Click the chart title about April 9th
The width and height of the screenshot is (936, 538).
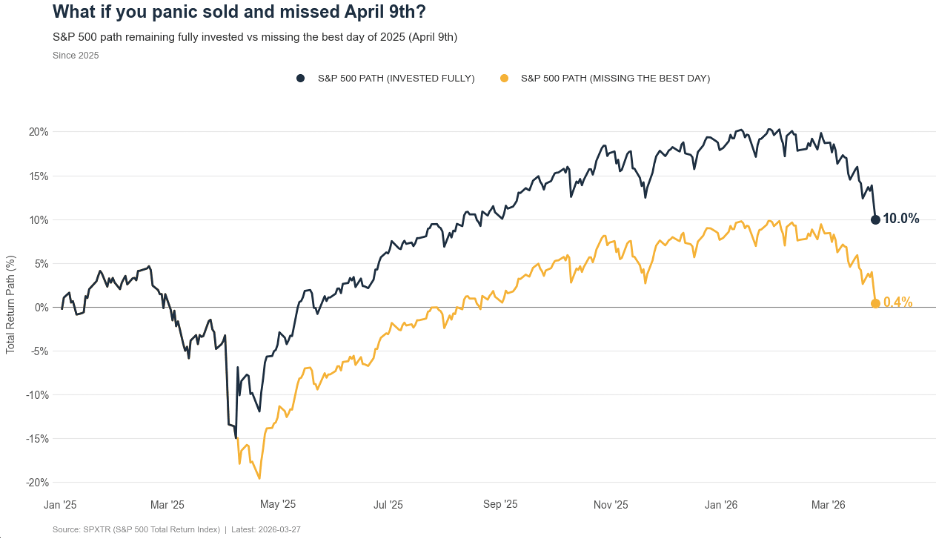click(238, 13)
